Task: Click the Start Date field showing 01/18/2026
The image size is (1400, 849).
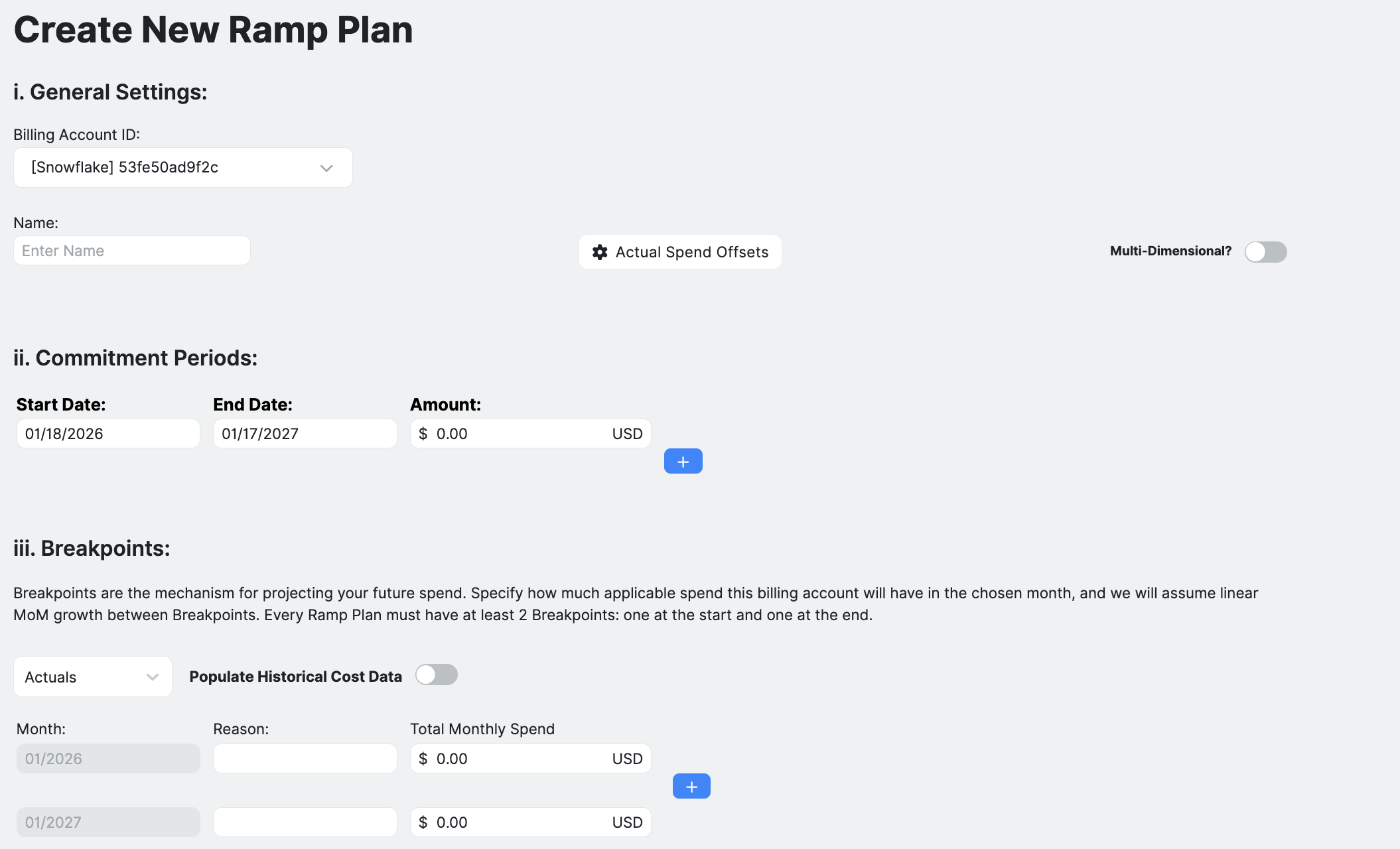Action: (x=107, y=433)
